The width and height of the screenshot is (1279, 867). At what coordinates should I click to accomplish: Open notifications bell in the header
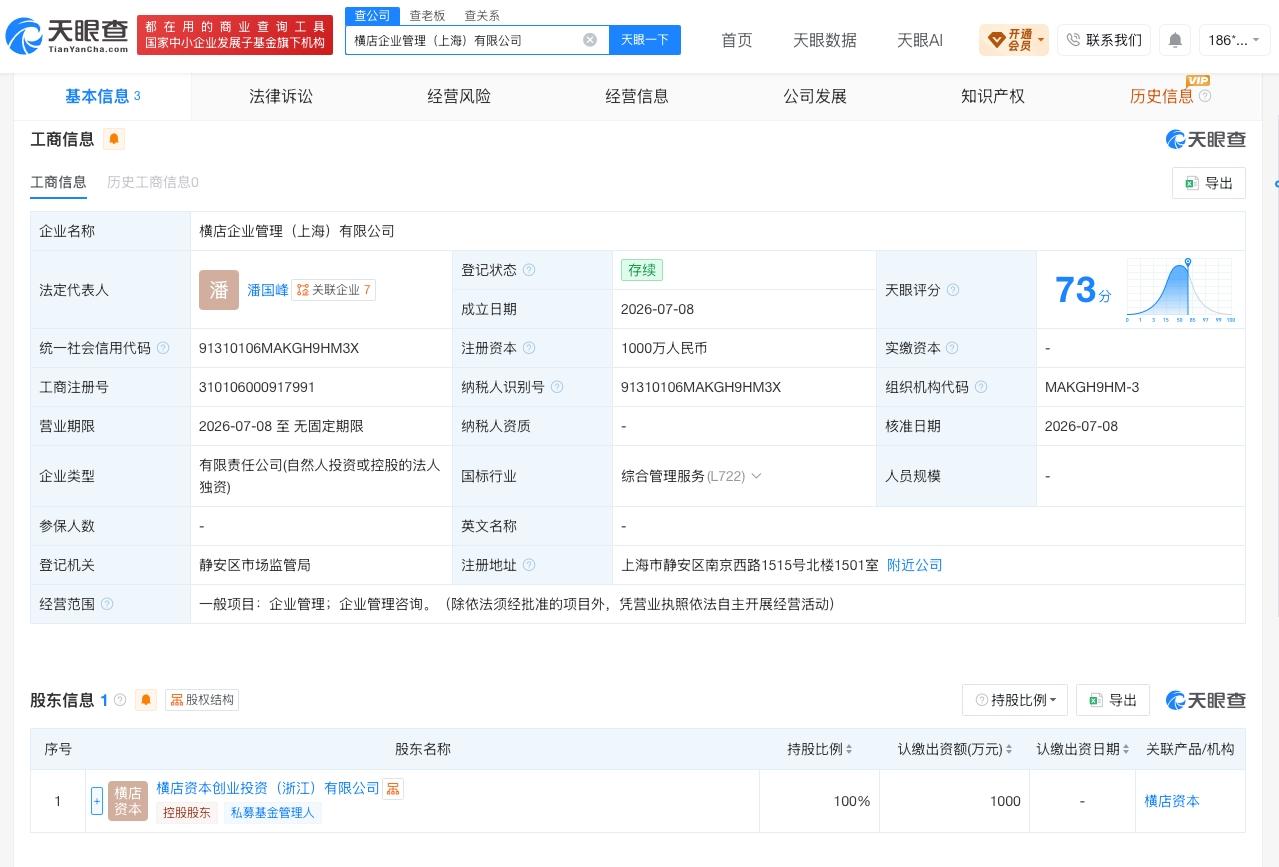(x=1175, y=40)
